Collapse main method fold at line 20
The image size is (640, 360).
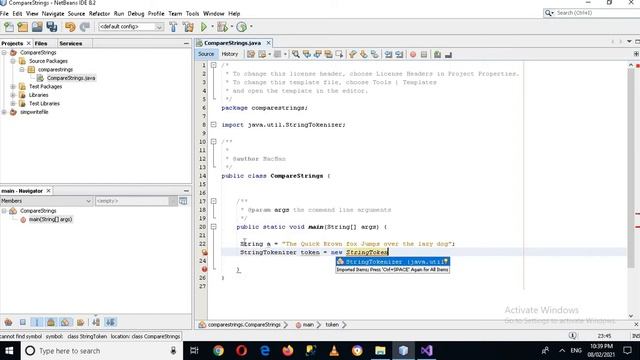point(213,227)
